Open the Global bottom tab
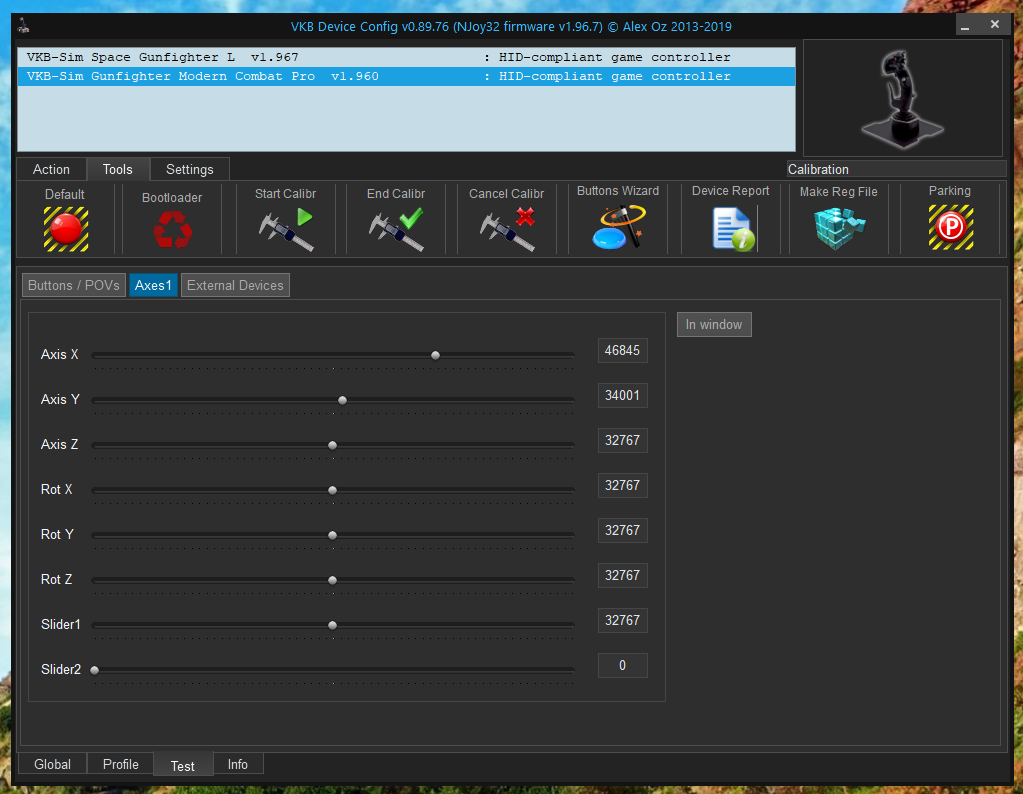Image resolution: width=1023 pixels, height=794 pixels. [53, 764]
